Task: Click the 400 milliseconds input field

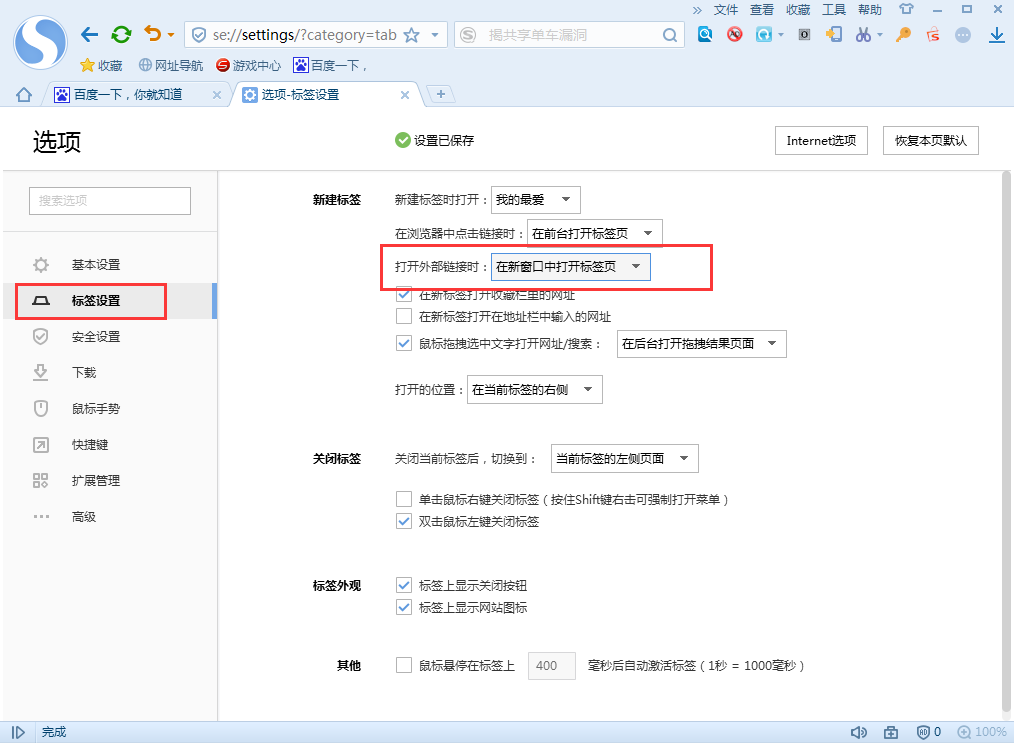Action: tap(551, 664)
